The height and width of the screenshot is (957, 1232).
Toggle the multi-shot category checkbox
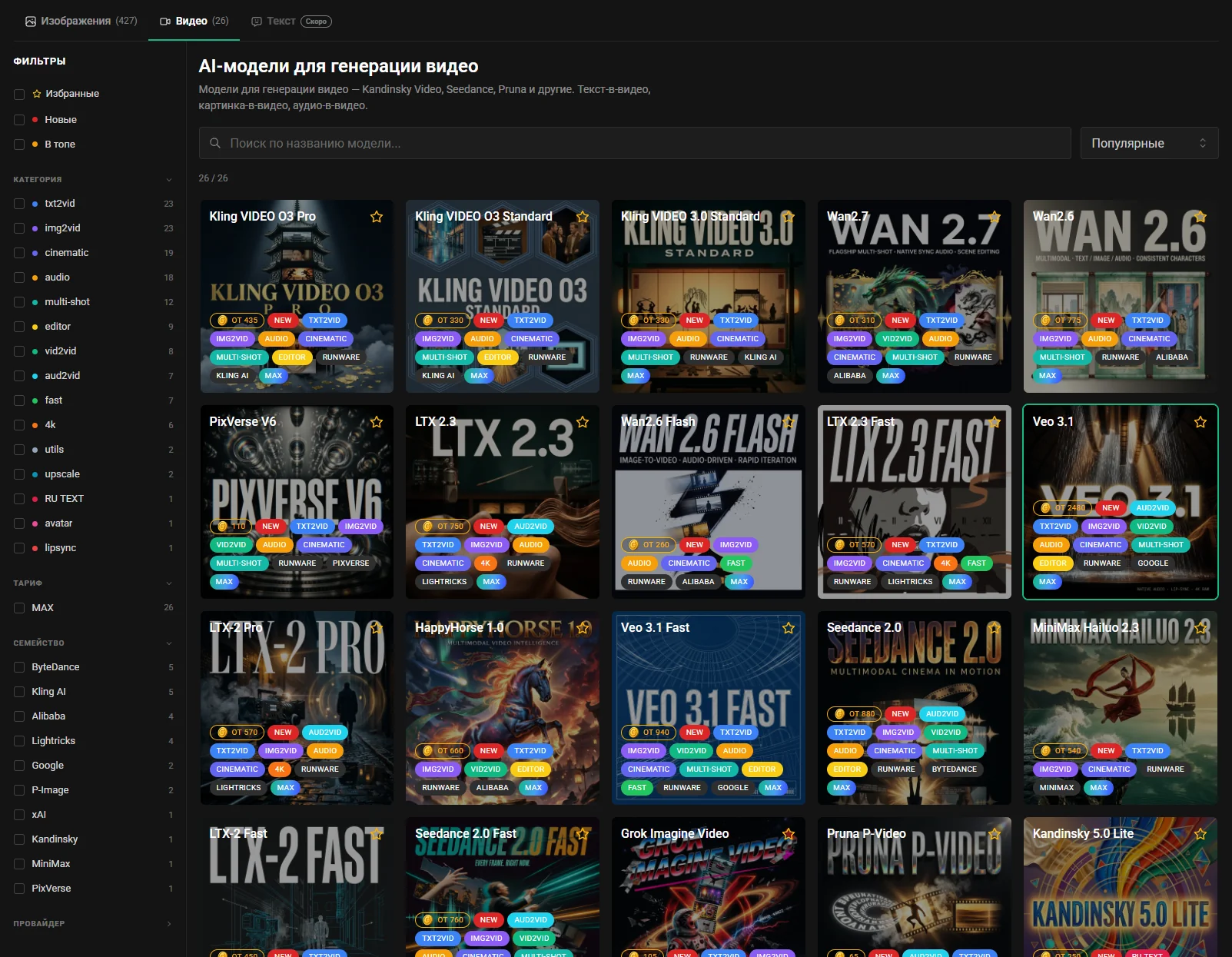click(19, 302)
